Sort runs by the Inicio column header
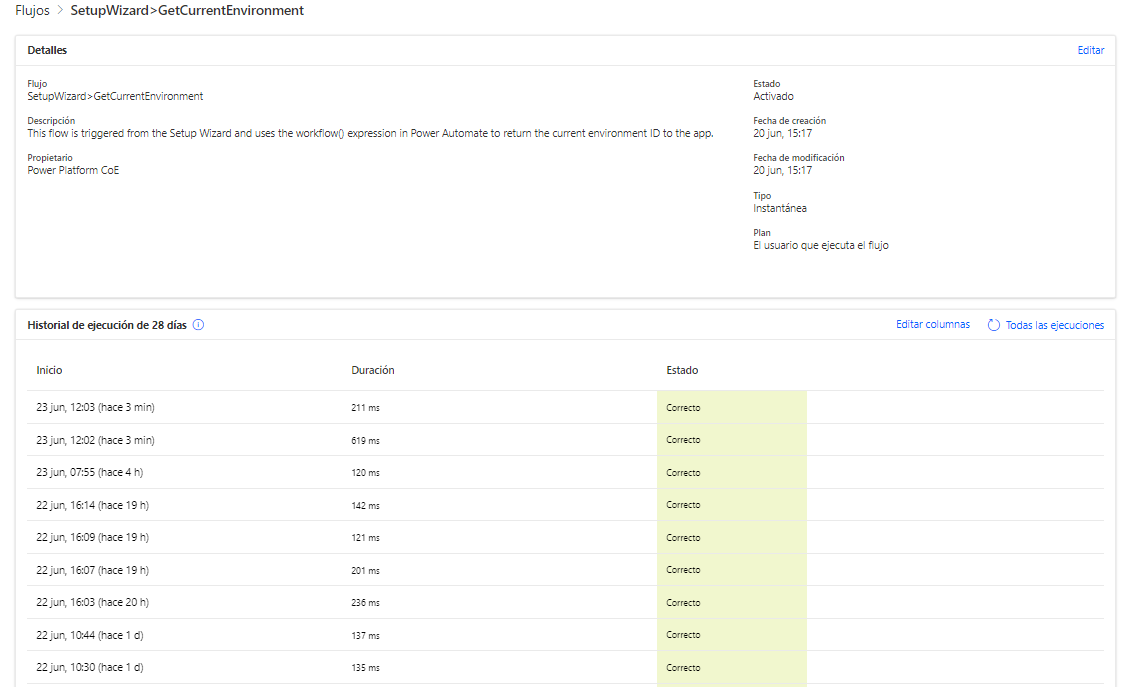1121x687 pixels. (x=49, y=369)
